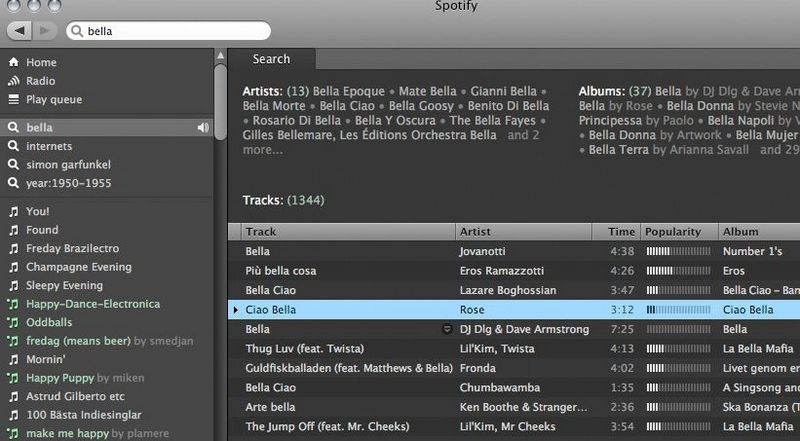
Task: Open Play queue in the sidebar
Action: click(54, 100)
